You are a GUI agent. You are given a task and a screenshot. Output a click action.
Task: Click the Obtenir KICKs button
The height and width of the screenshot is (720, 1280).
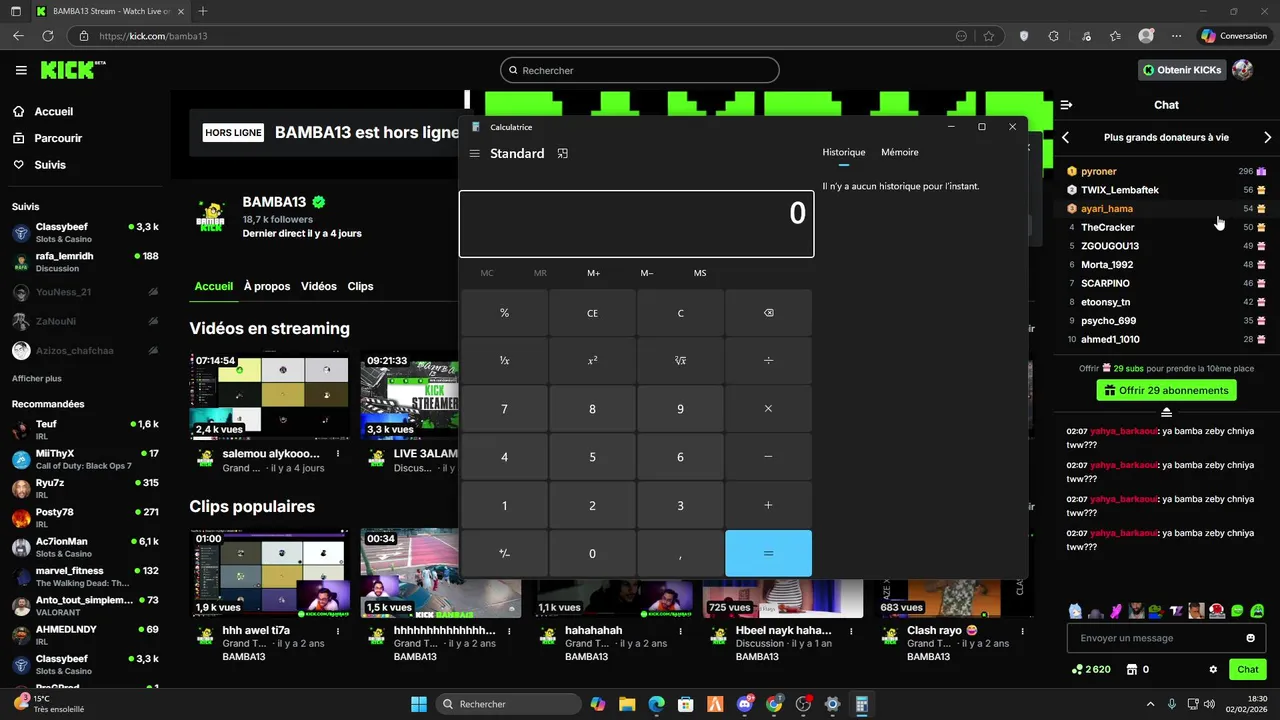click(1182, 70)
